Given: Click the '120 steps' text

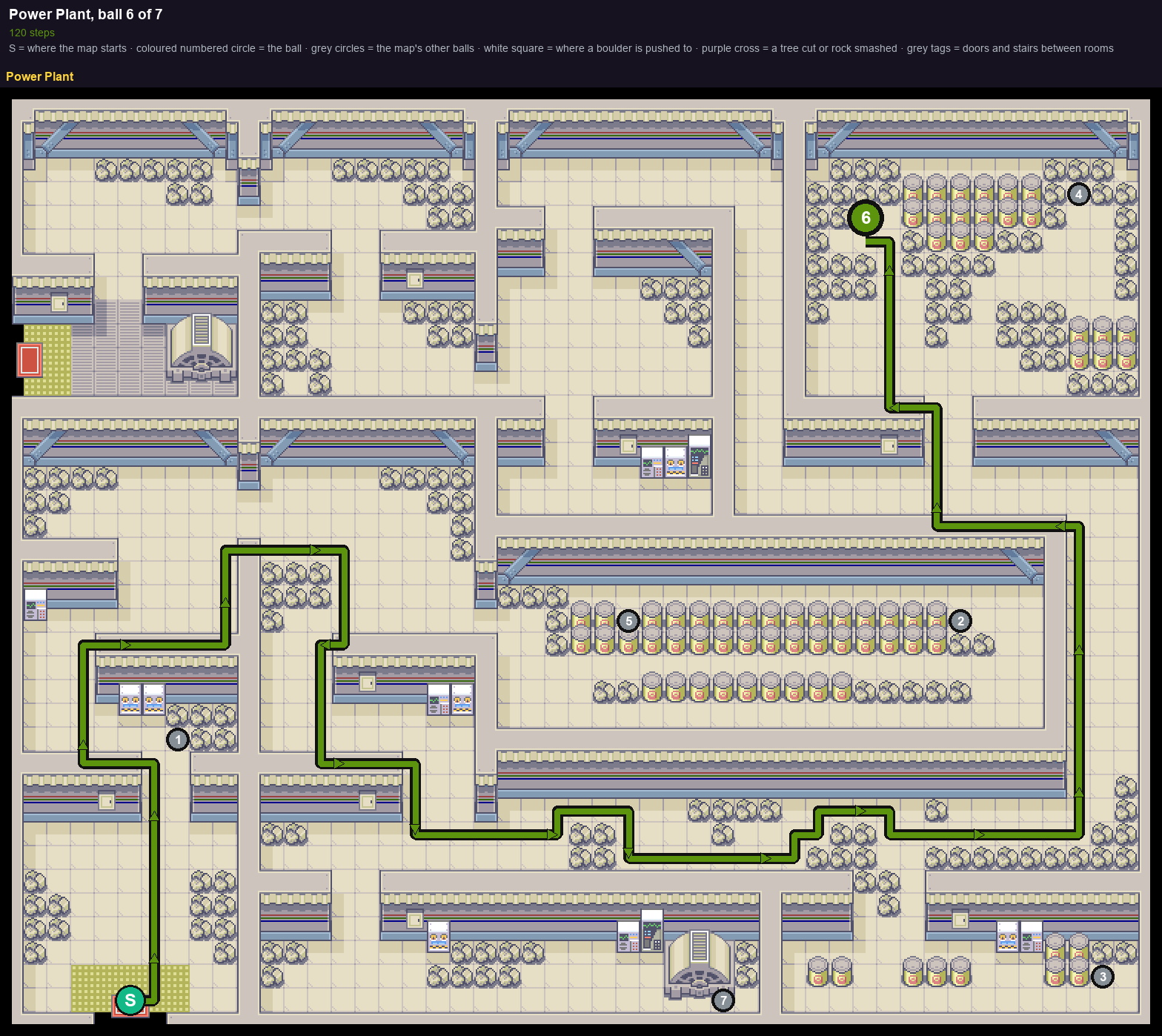Looking at the screenshot, I should (x=32, y=33).
